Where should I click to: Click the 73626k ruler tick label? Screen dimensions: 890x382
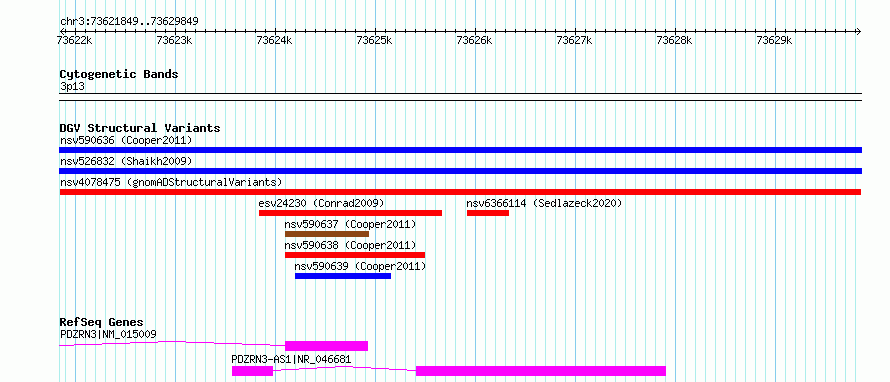(475, 40)
